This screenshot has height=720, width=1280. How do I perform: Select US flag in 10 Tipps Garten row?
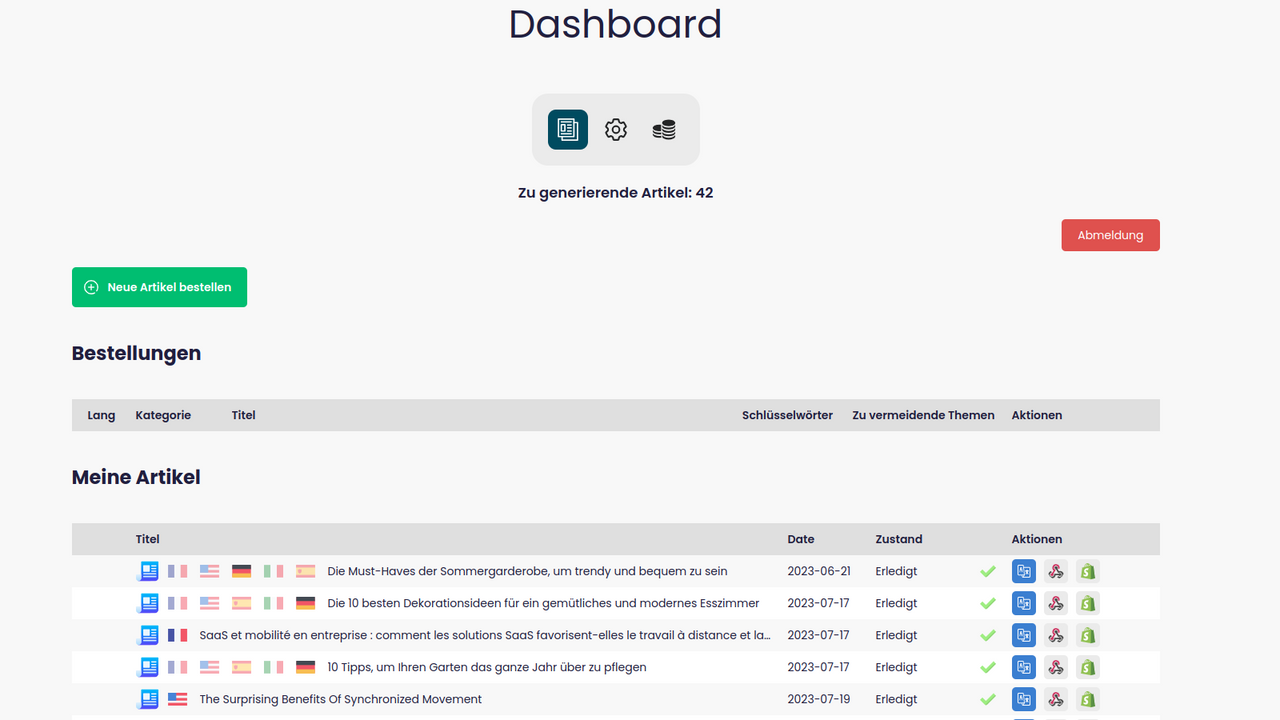[x=209, y=667]
